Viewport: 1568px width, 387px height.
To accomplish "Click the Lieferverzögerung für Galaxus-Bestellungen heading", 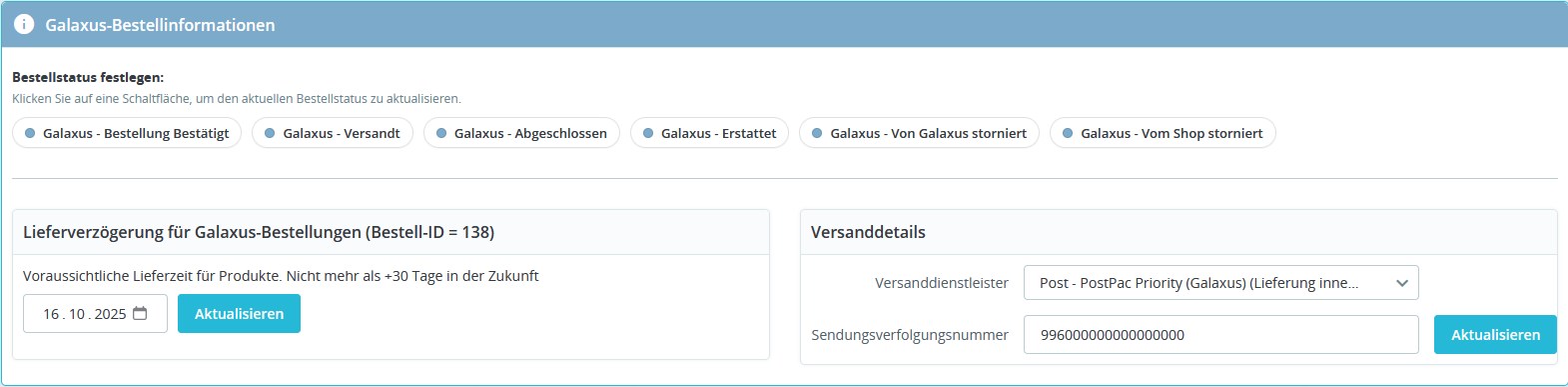I will 259,232.
